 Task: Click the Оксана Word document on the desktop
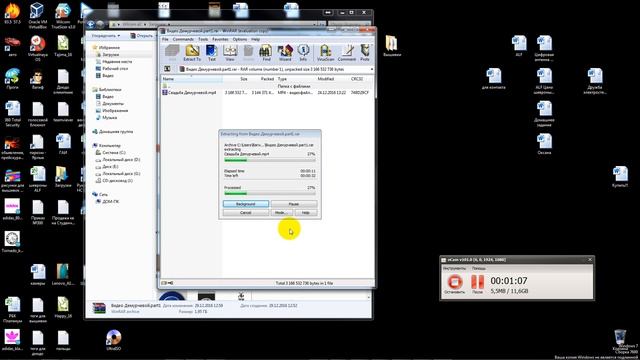(544, 144)
